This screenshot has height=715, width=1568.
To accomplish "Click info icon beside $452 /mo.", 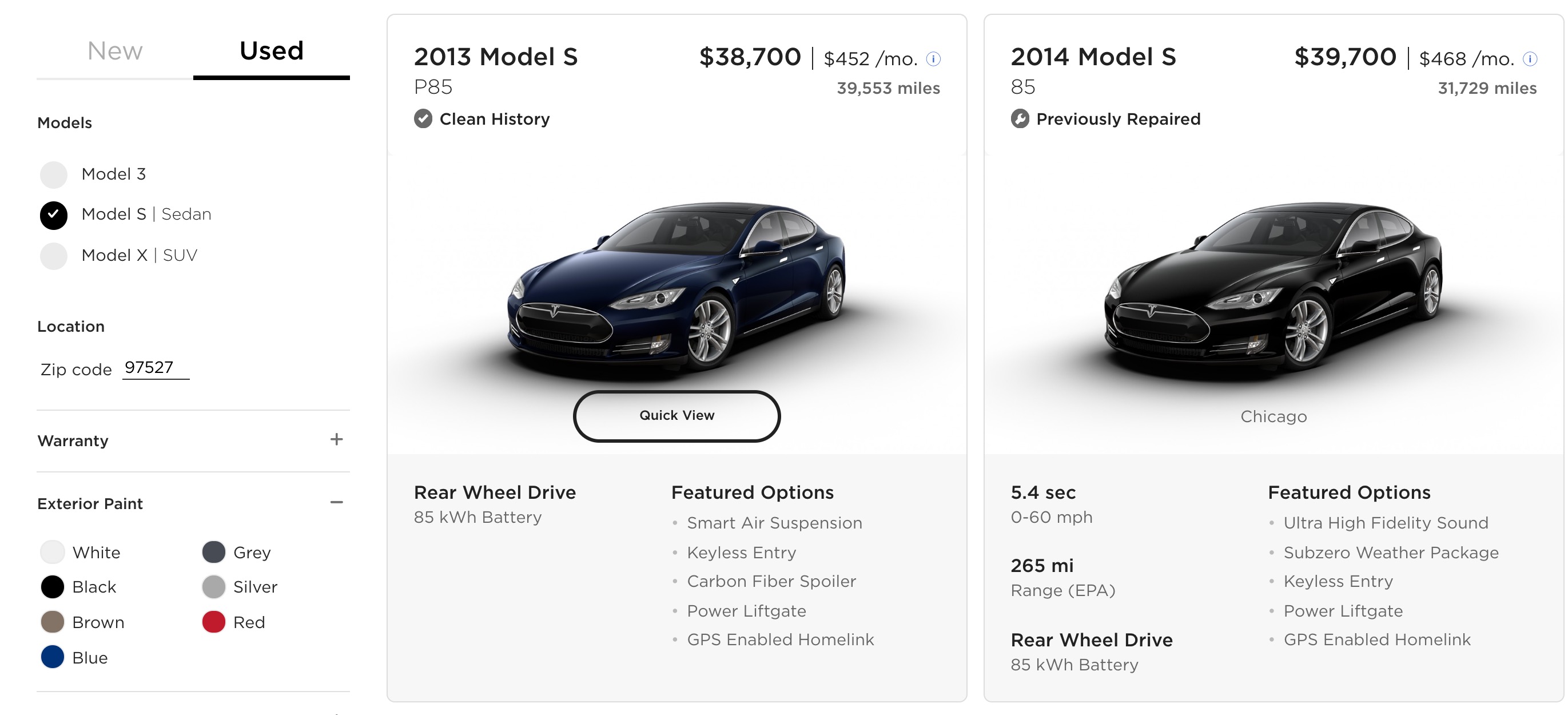I will pyautogui.click(x=933, y=59).
